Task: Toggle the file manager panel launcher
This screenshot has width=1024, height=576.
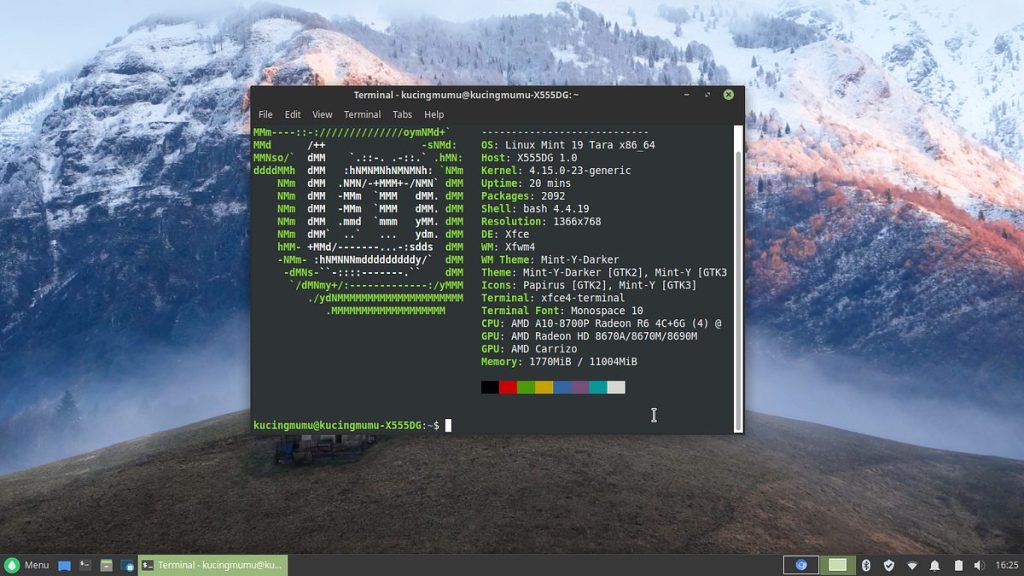Action: (x=106, y=564)
